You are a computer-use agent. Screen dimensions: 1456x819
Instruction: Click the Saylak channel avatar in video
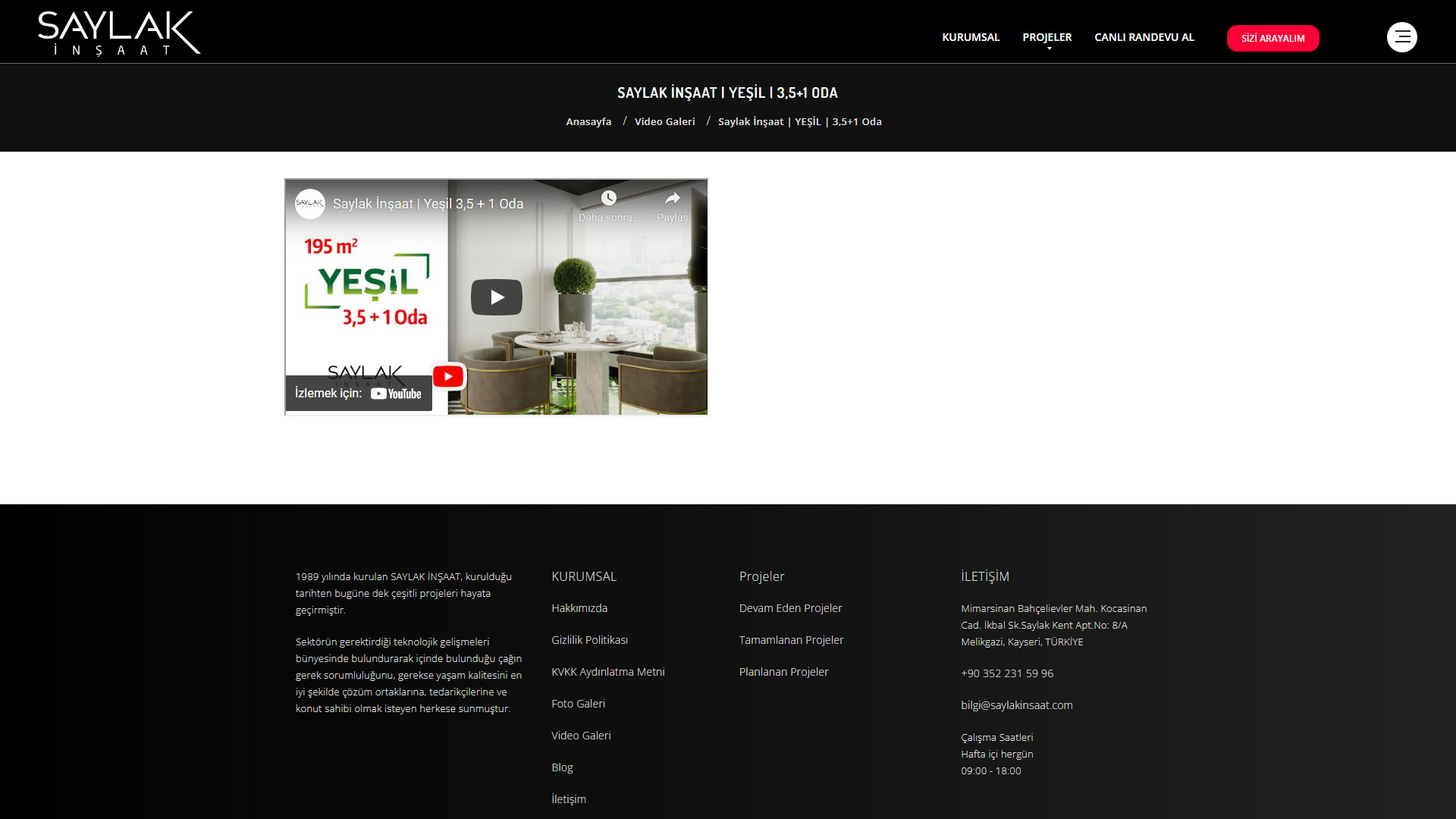309,204
